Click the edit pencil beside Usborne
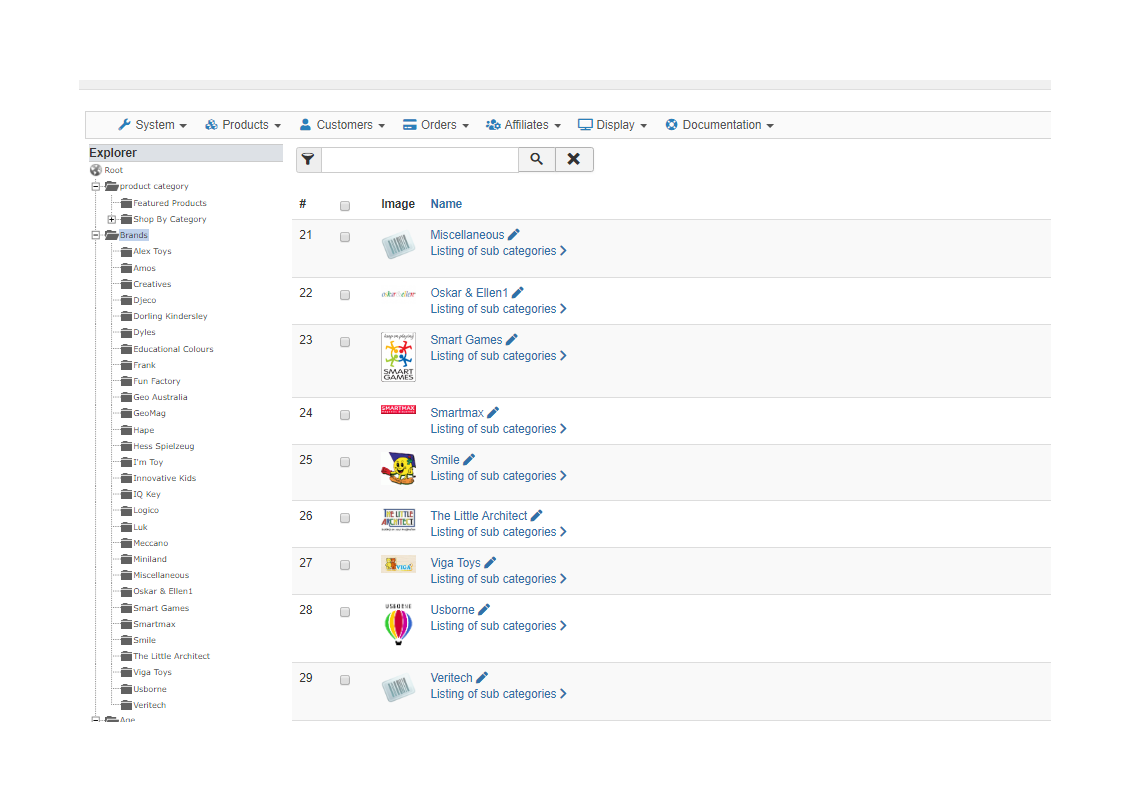The height and width of the screenshot is (793, 1122). pyautogui.click(x=484, y=610)
